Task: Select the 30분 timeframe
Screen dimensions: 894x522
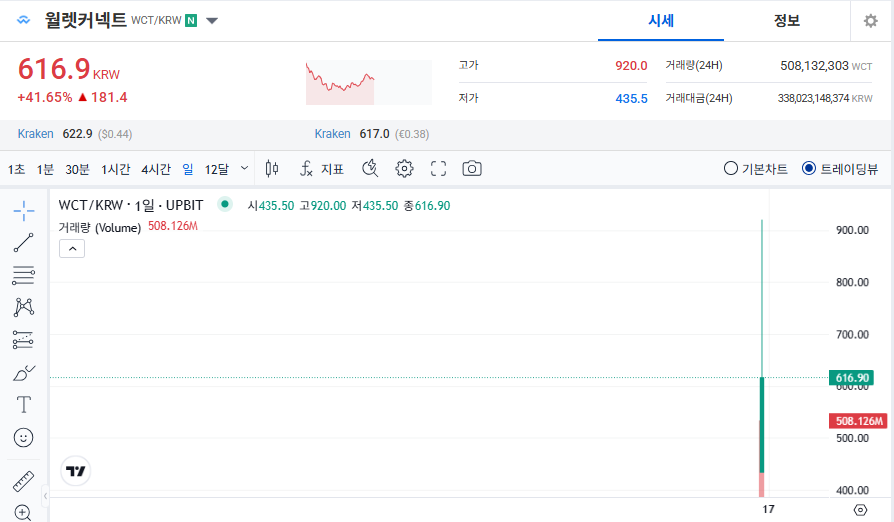Action: click(x=78, y=169)
